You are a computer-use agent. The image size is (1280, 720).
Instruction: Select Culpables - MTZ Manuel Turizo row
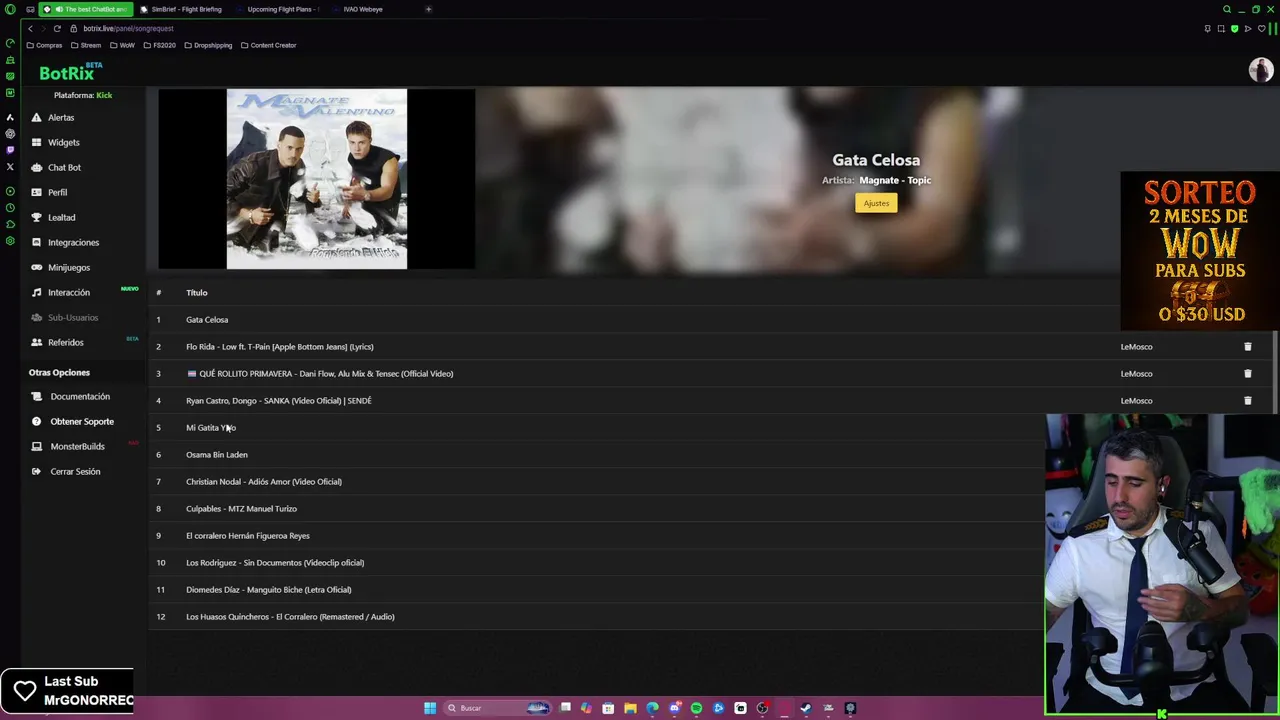596,509
